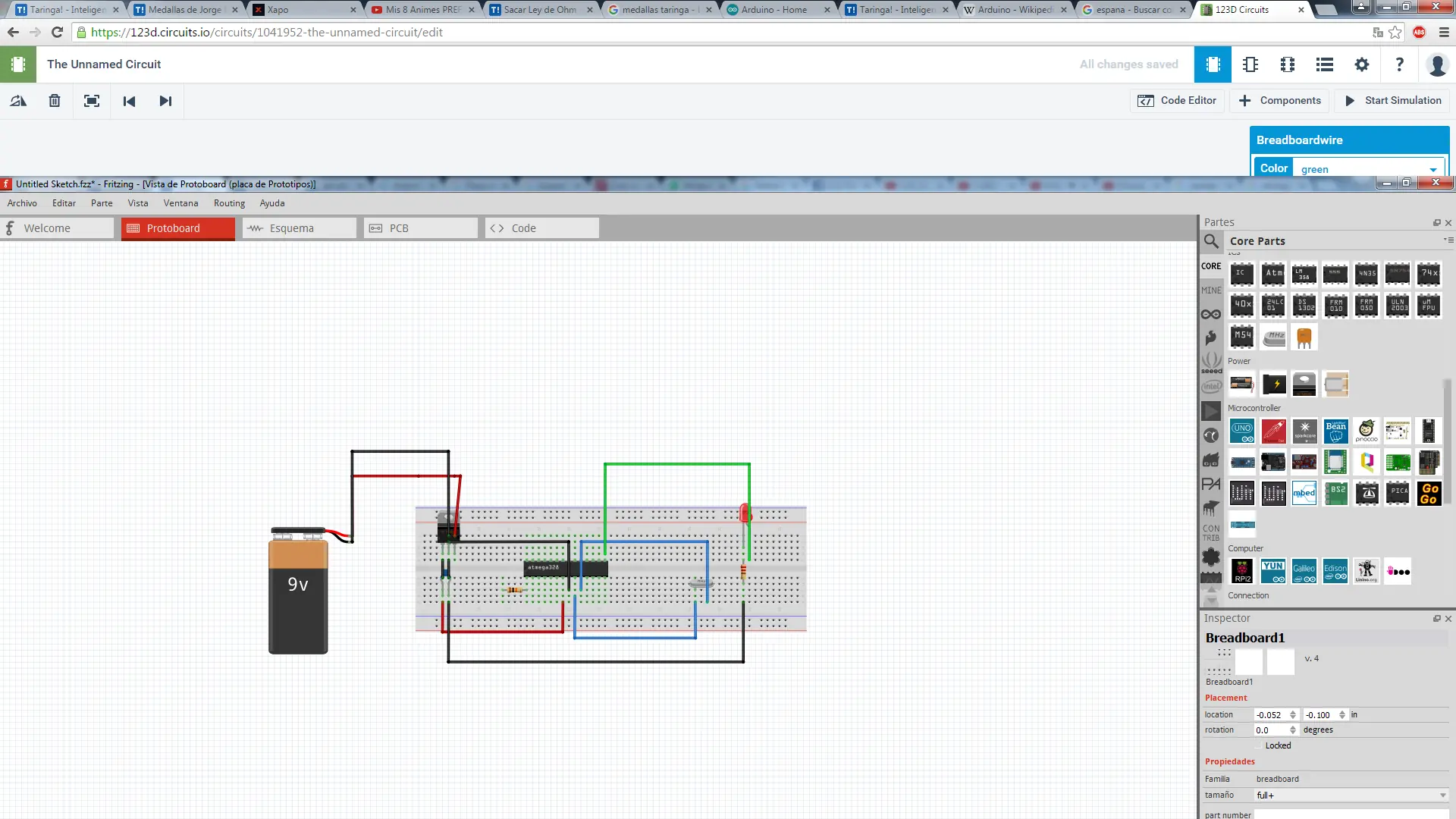
Task: Edit the rotation degrees field
Action: 1271,730
